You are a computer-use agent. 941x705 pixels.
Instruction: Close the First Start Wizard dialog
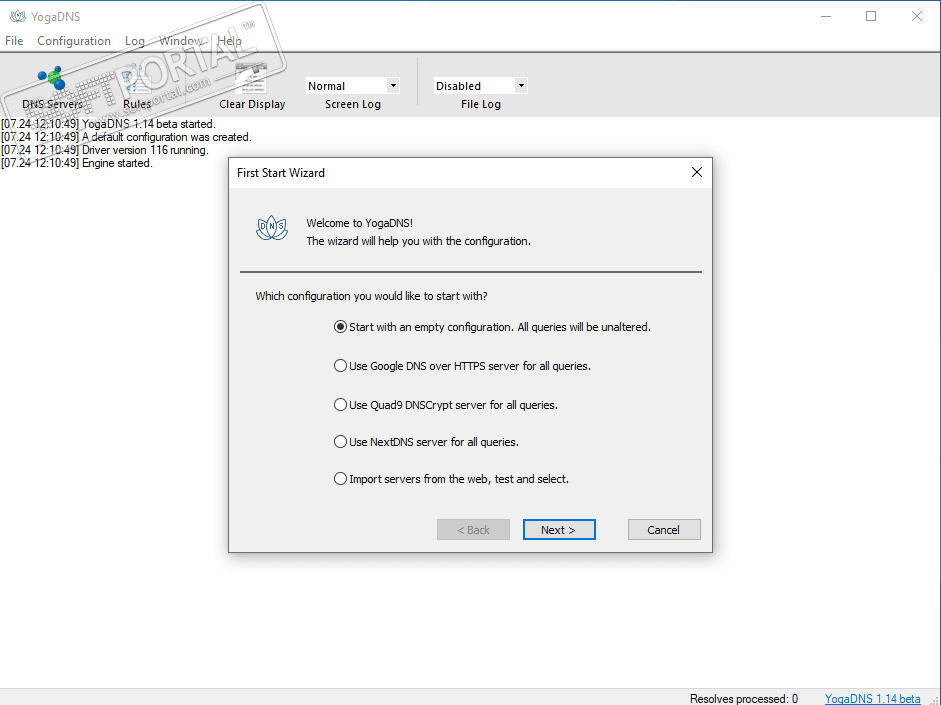click(696, 173)
